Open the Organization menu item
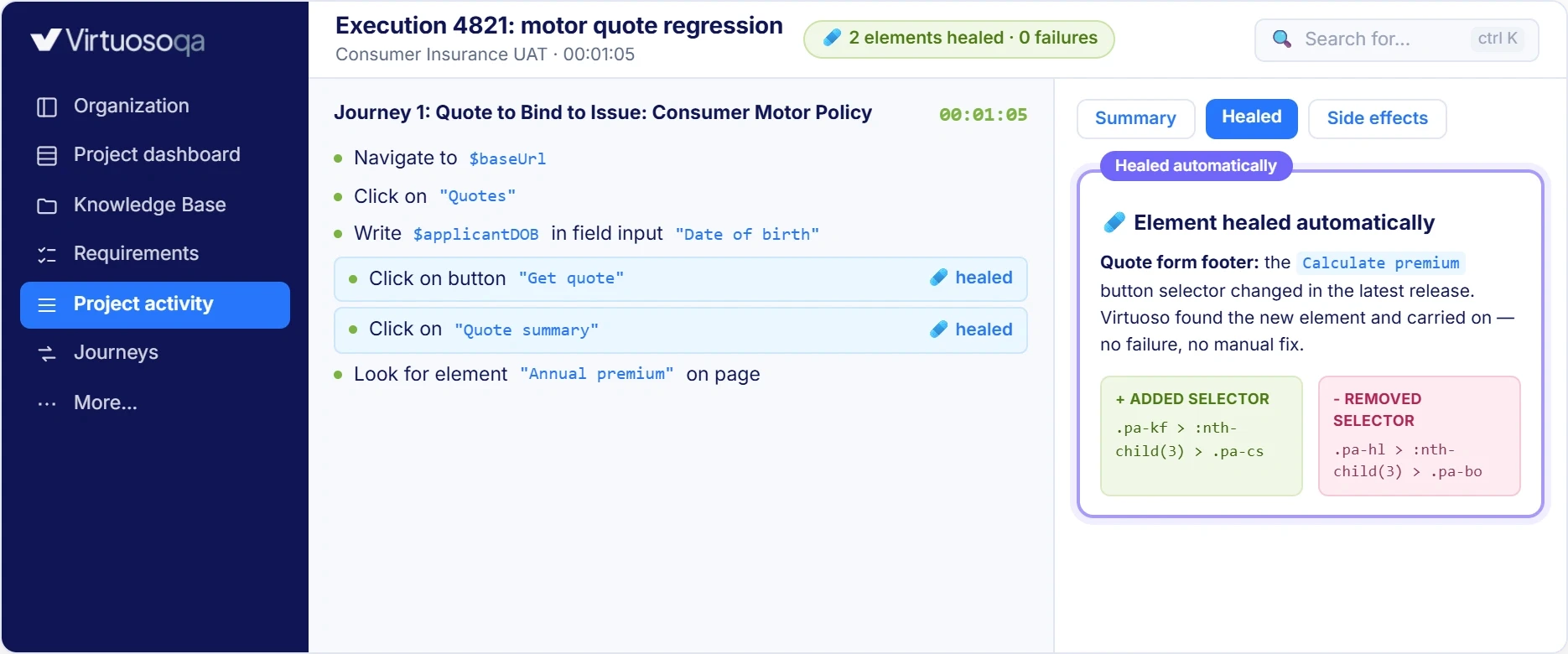Screen dimensions: 1568x654 [x=155, y=106]
